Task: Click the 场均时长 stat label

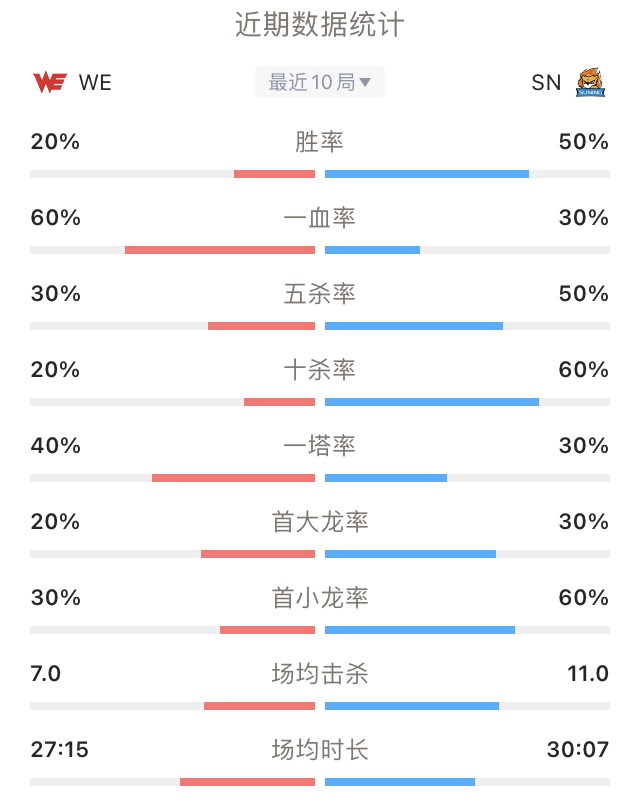Action: pos(320,749)
